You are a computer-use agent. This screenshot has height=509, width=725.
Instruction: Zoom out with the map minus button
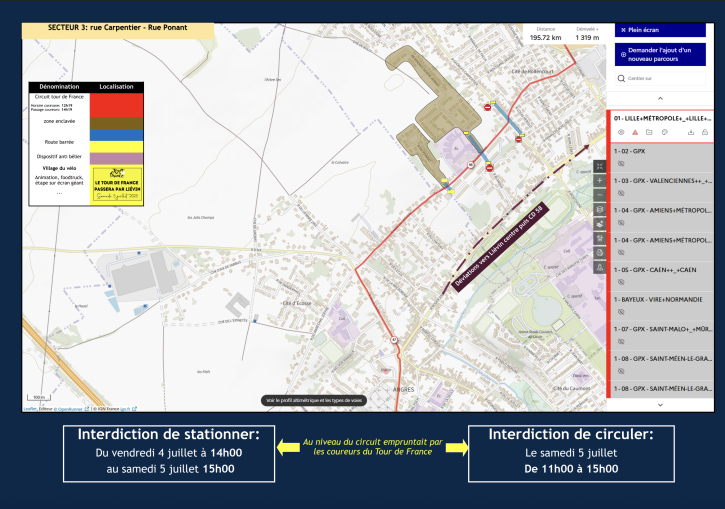(x=600, y=195)
